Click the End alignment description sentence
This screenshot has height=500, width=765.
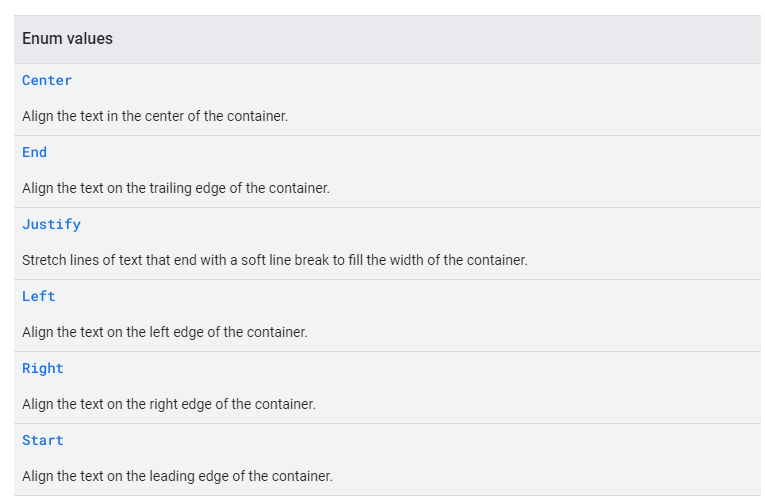point(176,188)
